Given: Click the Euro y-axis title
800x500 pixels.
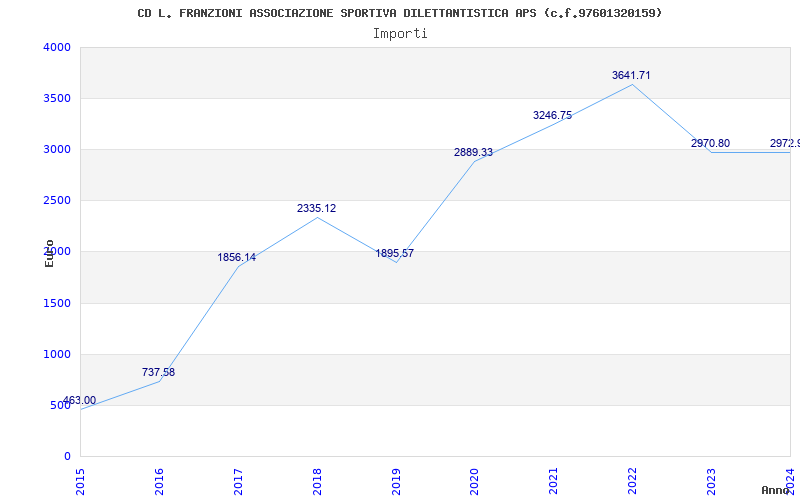Looking at the screenshot, I should (x=49, y=253).
